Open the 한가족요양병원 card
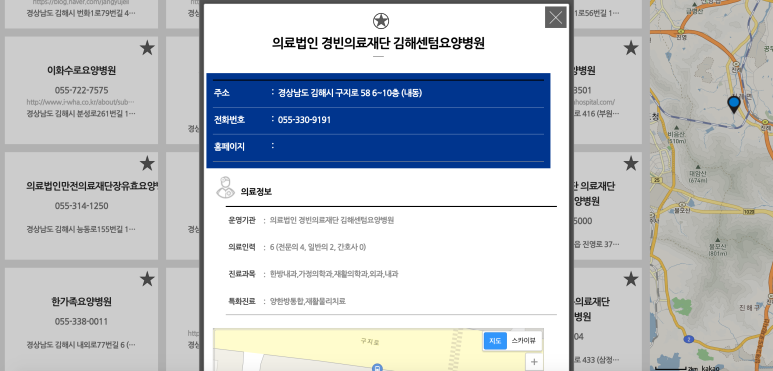This screenshot has width=773, height=371. (81, 319)
